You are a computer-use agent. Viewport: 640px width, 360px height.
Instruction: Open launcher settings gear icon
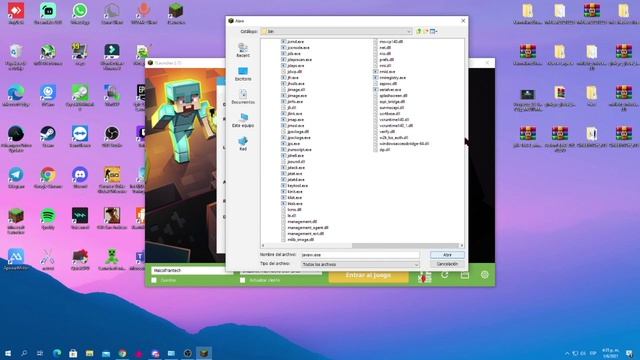(x=484, y=275)
